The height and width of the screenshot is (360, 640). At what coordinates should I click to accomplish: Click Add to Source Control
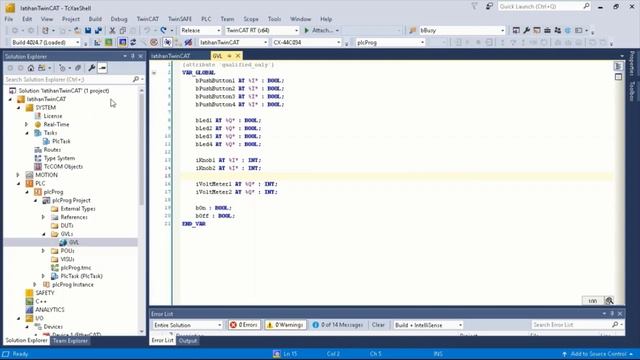pyautogui.click(x=598, y=354)
